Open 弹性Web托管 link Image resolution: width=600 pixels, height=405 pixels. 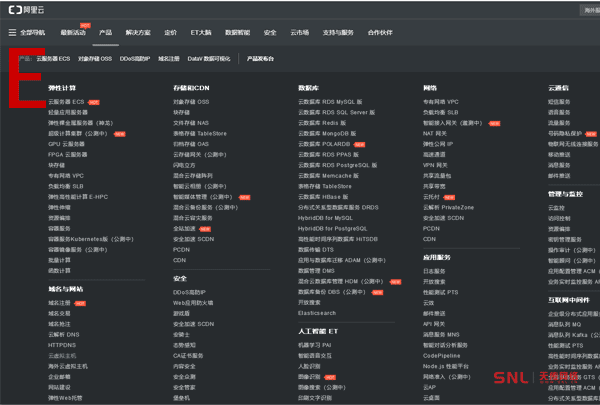[x=65, y=398]
